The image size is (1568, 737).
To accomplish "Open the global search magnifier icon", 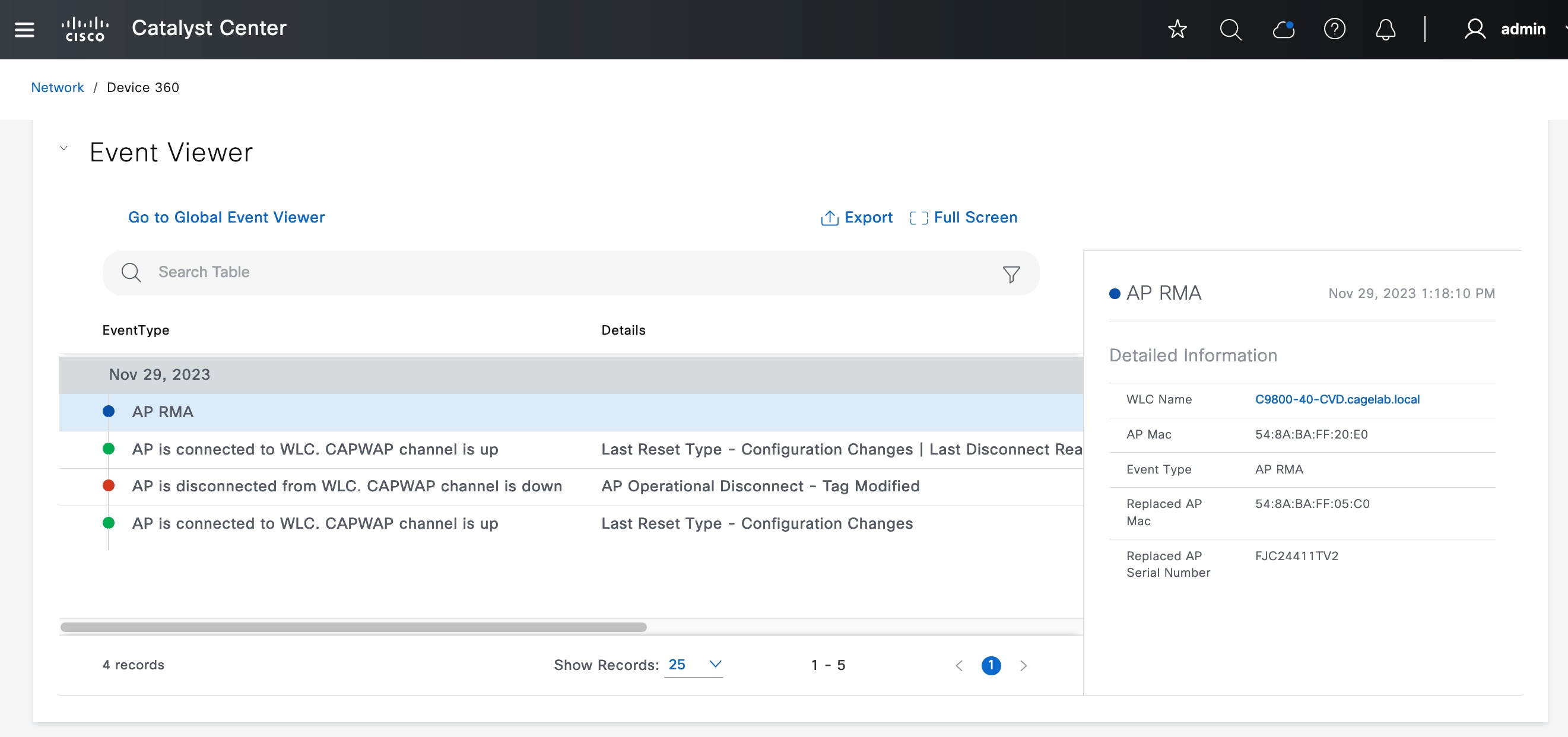I will pyautogui.click(x=1230, y=29).
